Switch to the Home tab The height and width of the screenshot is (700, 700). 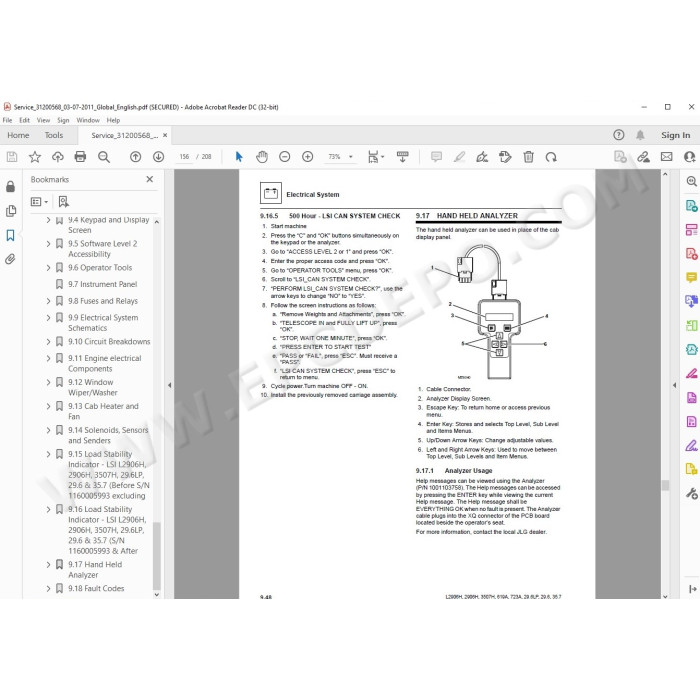click(x=18, y=135)
